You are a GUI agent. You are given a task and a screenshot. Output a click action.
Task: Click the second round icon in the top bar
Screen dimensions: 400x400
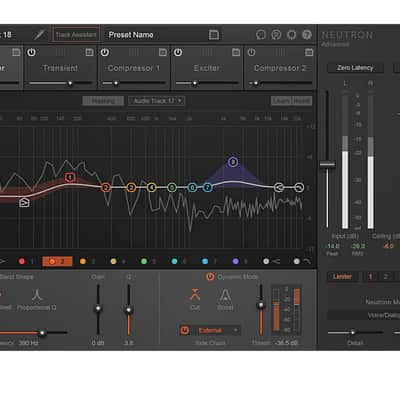[x=276, y=35]
